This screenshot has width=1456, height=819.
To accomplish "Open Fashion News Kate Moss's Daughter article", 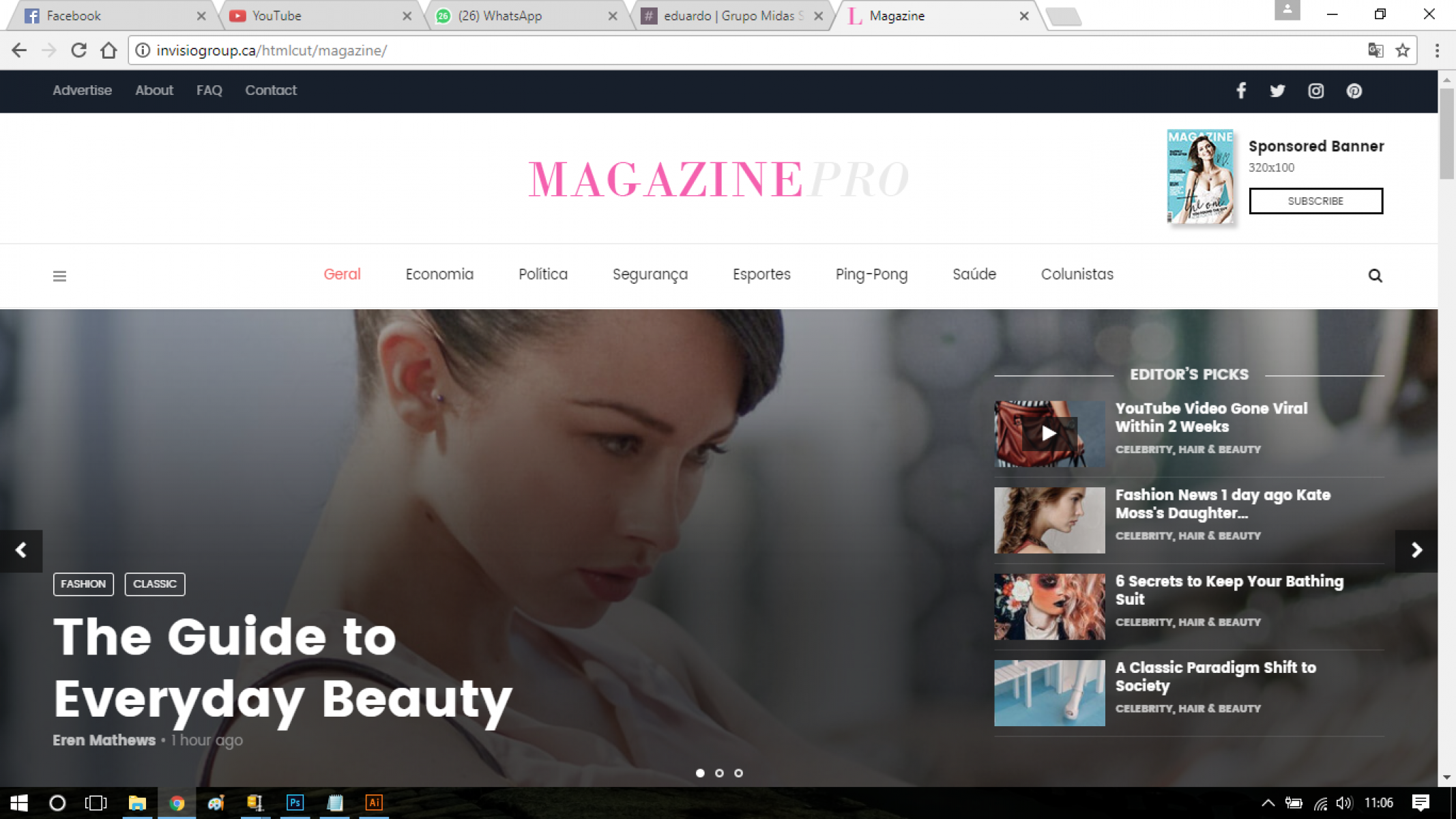I will [x=1223, y=504].
